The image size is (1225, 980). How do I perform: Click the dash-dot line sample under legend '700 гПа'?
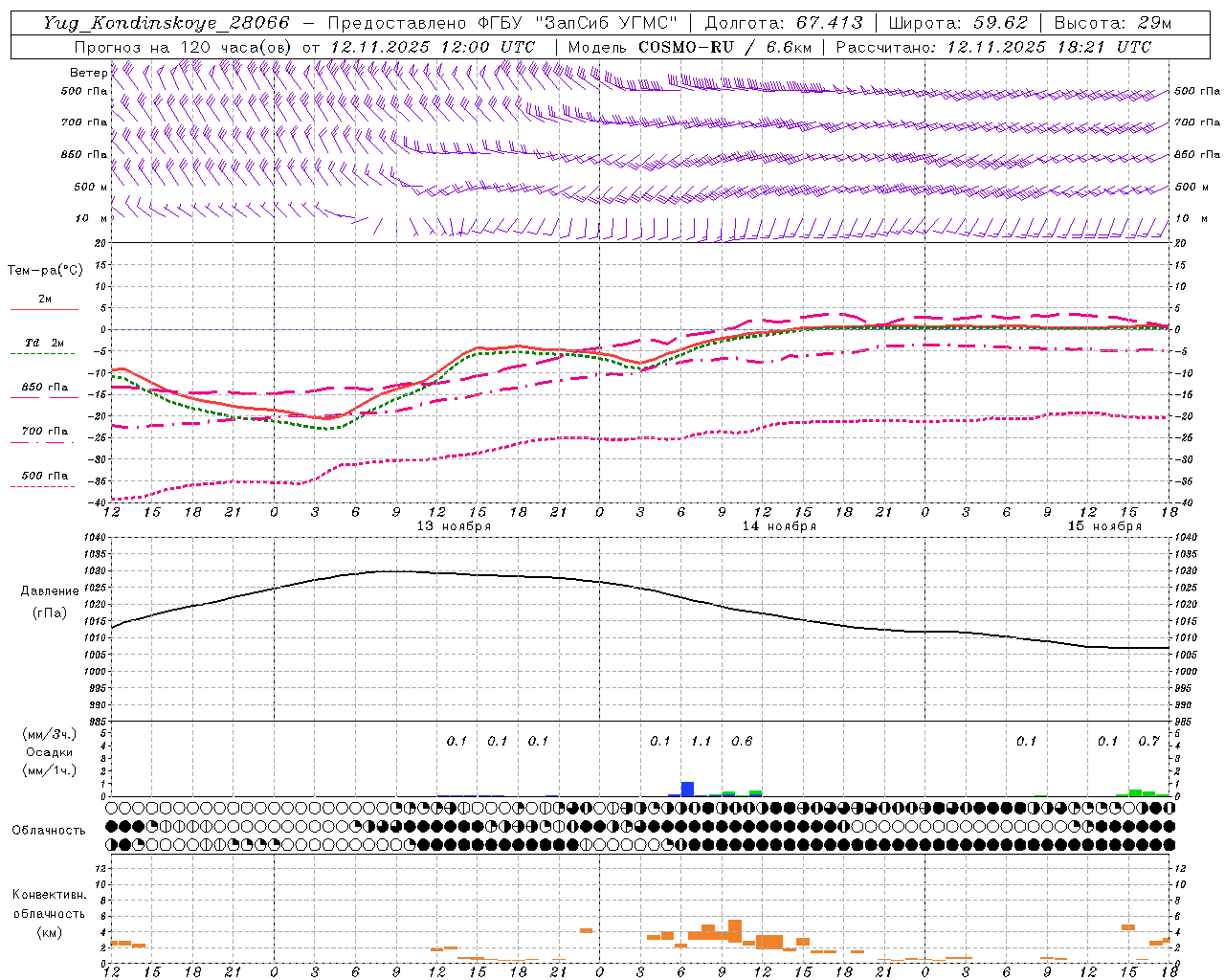[x=44, y=441]
